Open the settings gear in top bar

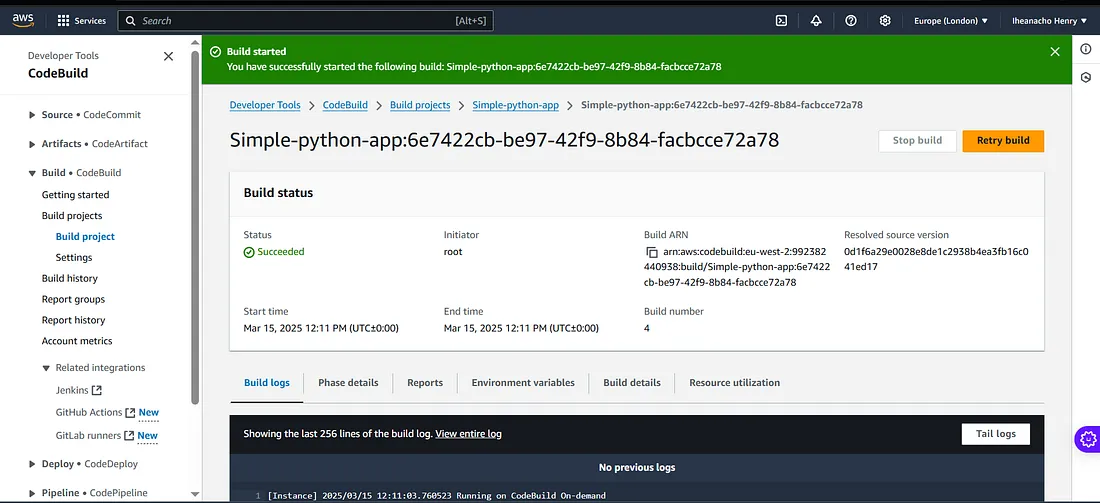pos(885,21)
